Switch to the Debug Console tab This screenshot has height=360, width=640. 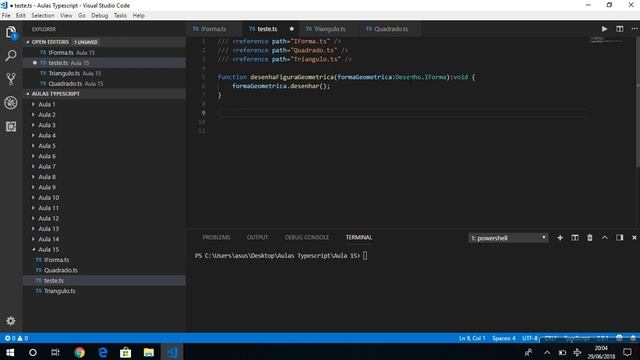pos(307,238)
